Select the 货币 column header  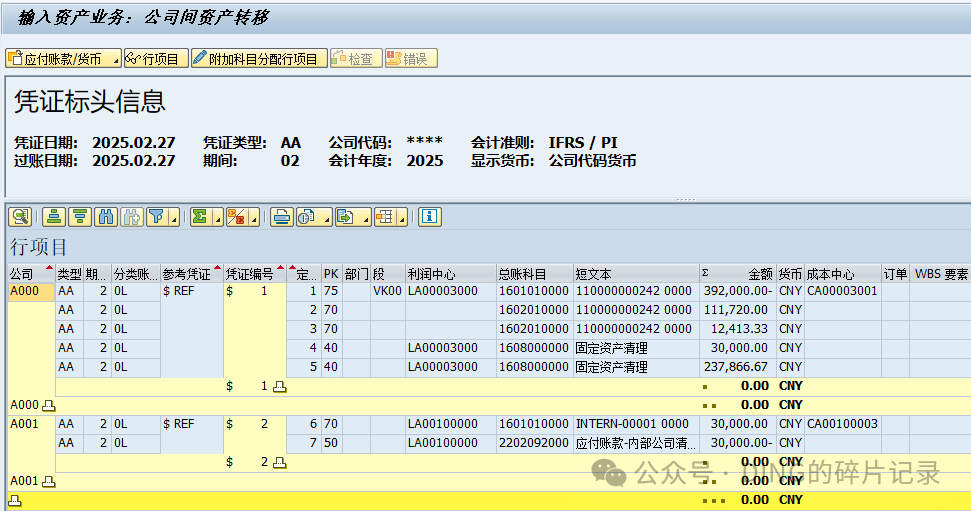(790, 274)
